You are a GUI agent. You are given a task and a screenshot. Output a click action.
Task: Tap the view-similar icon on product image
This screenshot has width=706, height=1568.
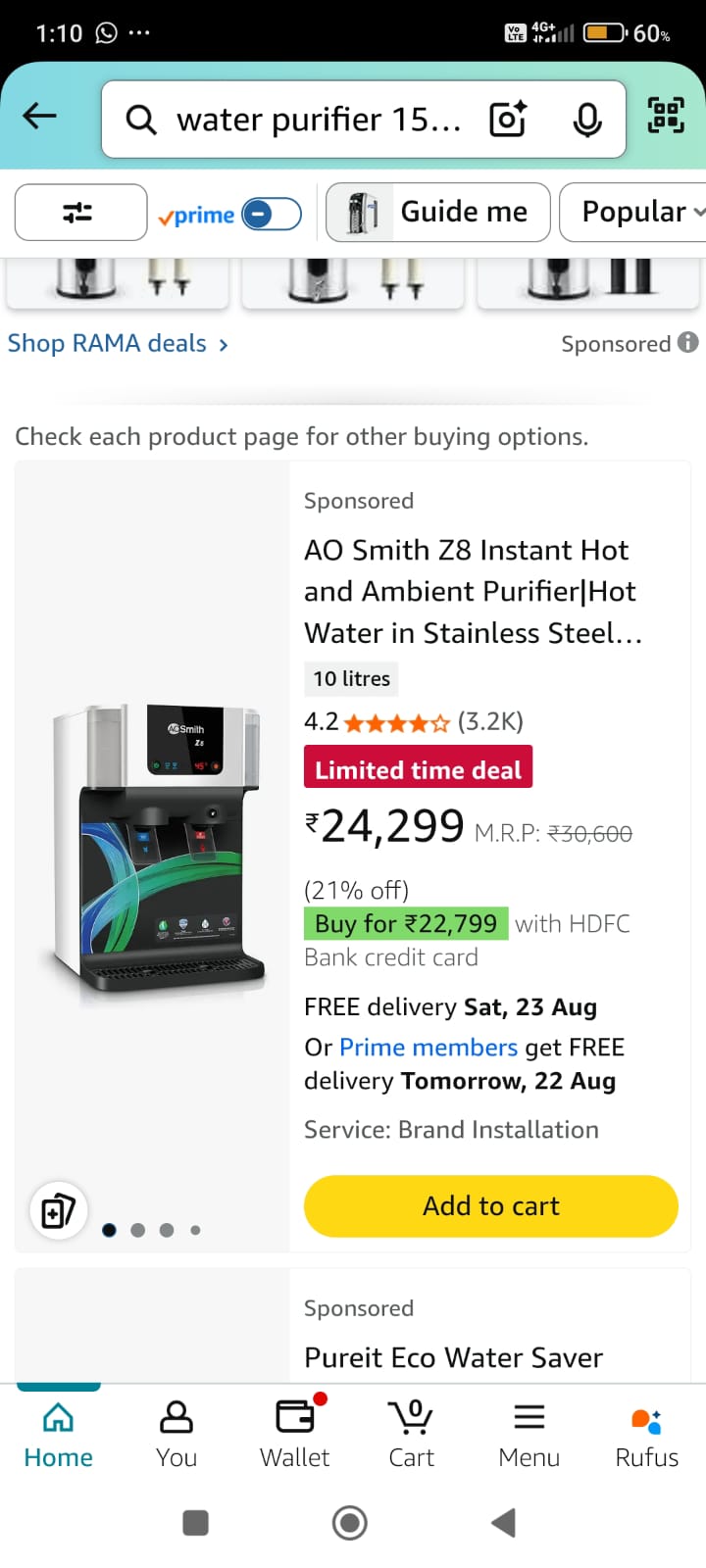pyautogui.click(x=59, y=1211)
